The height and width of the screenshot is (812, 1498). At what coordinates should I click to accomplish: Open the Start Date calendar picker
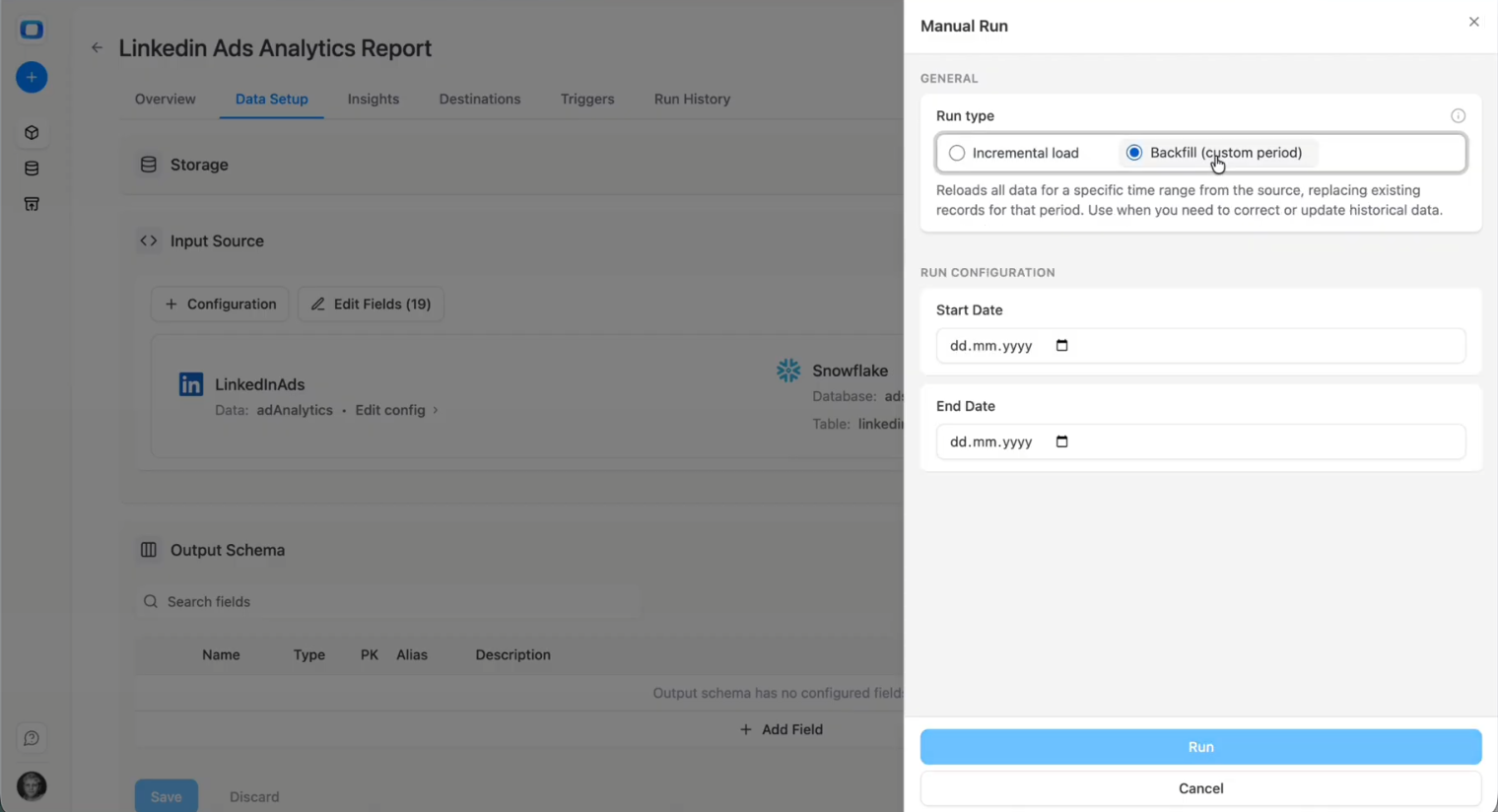(x=1061, y=346)
